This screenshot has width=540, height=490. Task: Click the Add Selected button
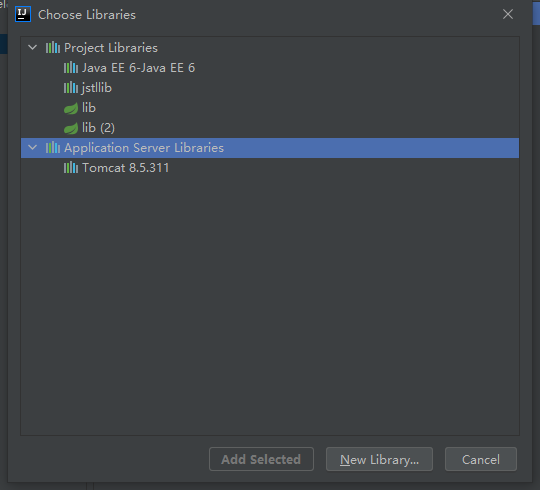pyautogui.click(x=261, y=459)
